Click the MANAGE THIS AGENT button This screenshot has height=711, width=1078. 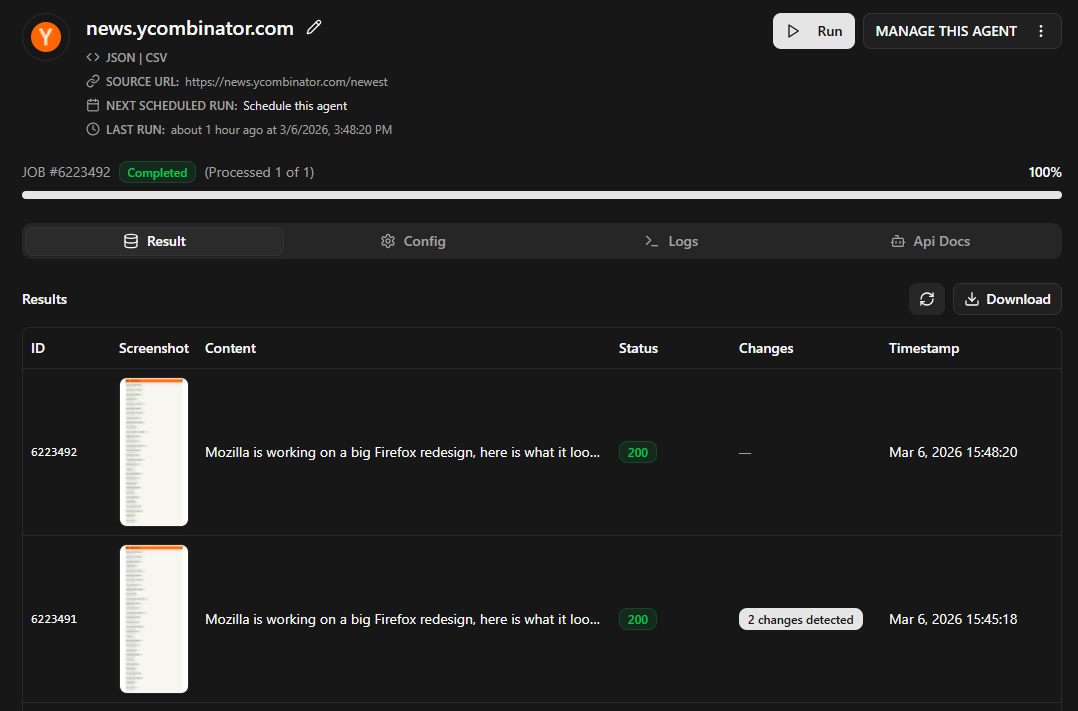(x=945, y=31)
